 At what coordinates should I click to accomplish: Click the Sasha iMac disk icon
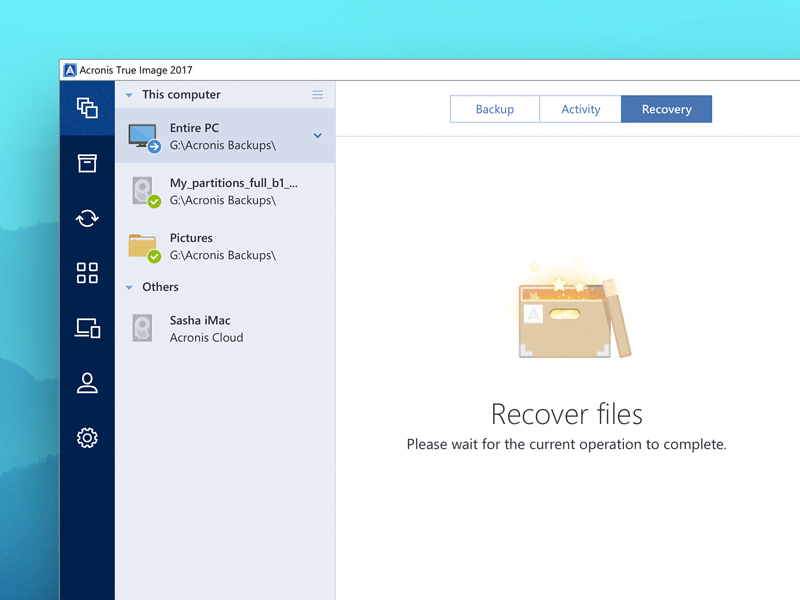coord(142,328)
